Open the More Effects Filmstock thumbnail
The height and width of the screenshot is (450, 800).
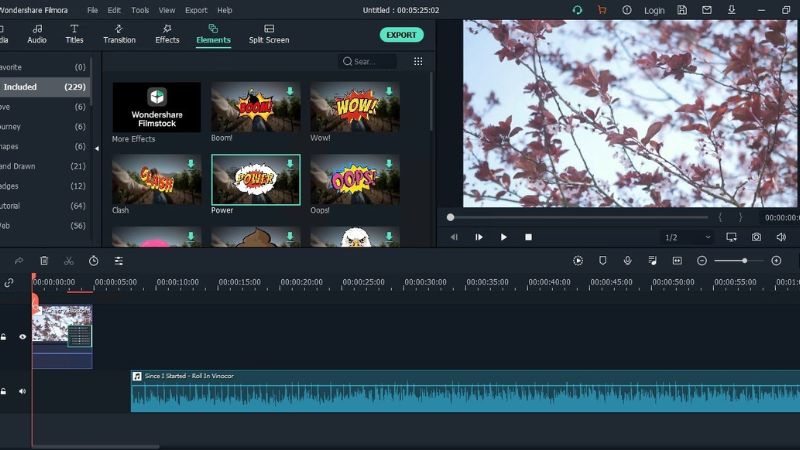coord(157,107)
